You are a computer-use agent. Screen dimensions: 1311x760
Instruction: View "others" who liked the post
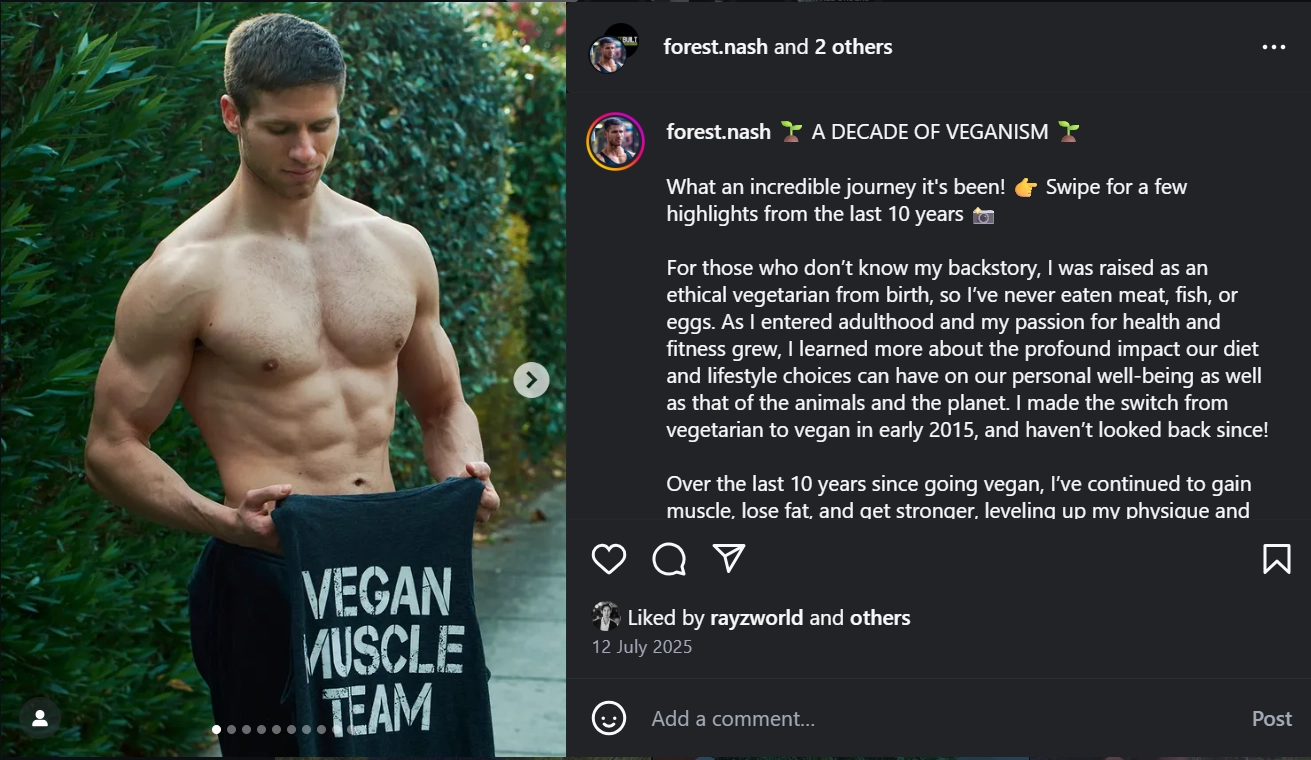[880, 618]
